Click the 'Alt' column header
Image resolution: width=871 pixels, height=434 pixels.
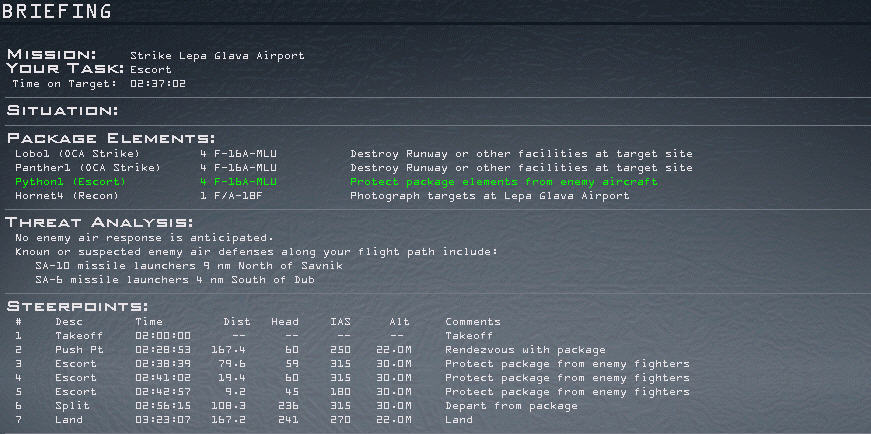tap(399, 322)
